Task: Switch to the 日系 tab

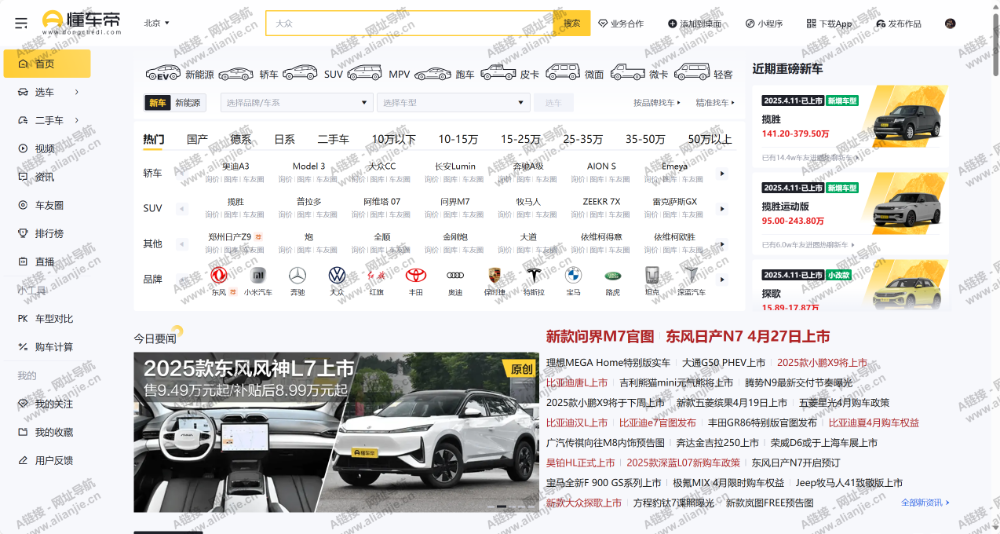Action: 284,139
